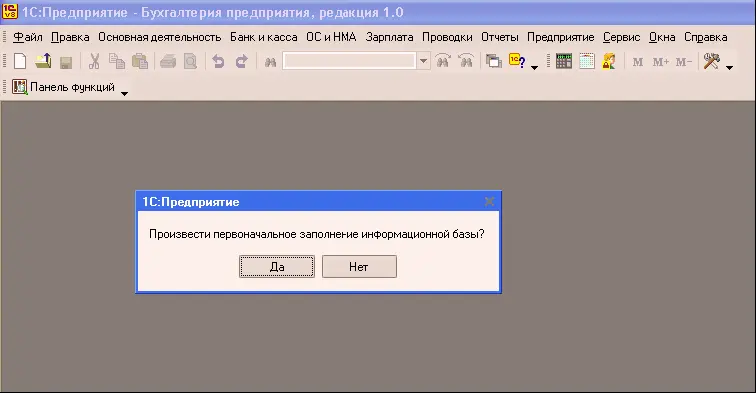
Task: Click the Print icon
Action: point(168,61)
